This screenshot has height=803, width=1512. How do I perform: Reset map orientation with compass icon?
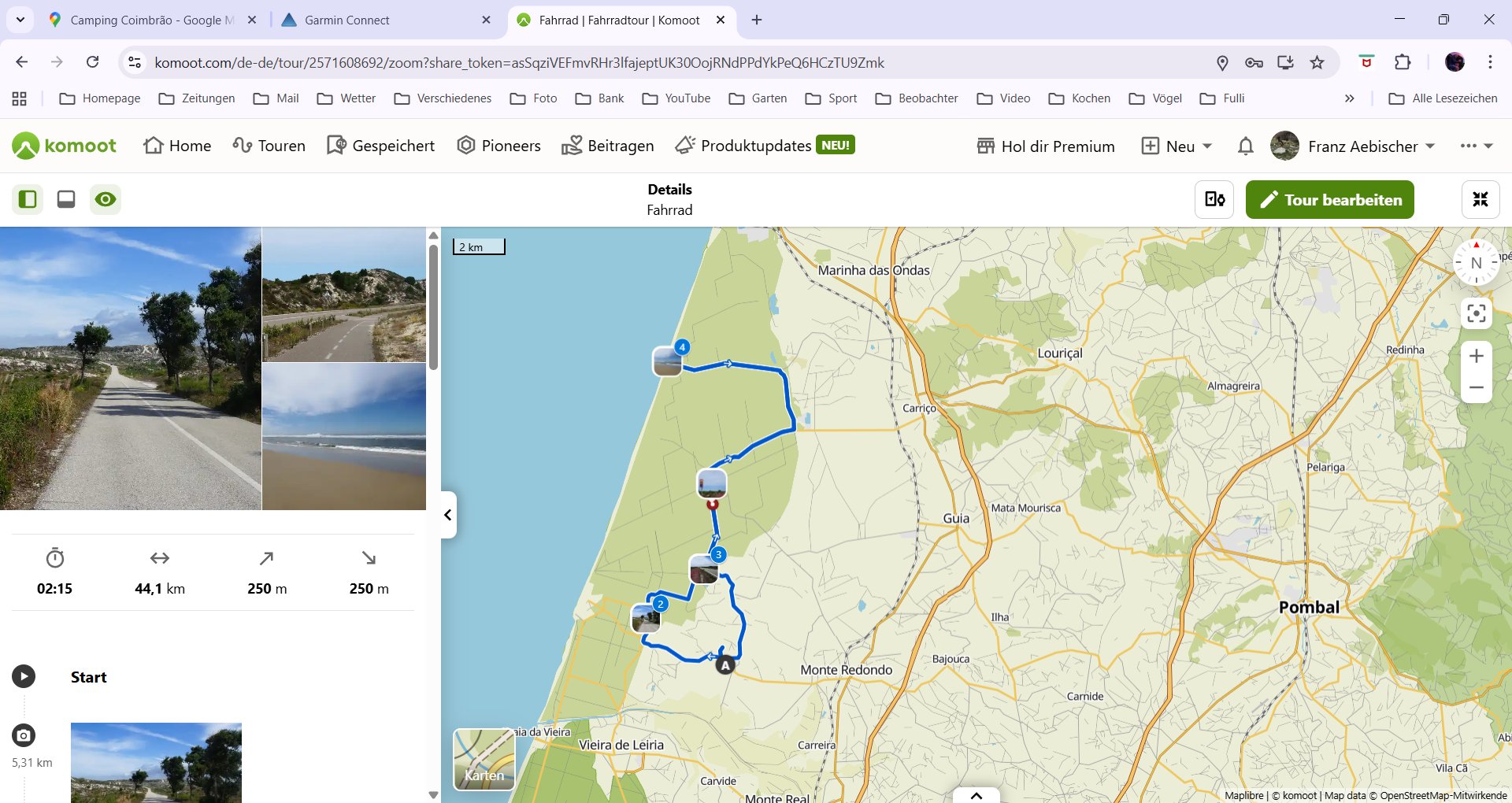coord(1476,263)
